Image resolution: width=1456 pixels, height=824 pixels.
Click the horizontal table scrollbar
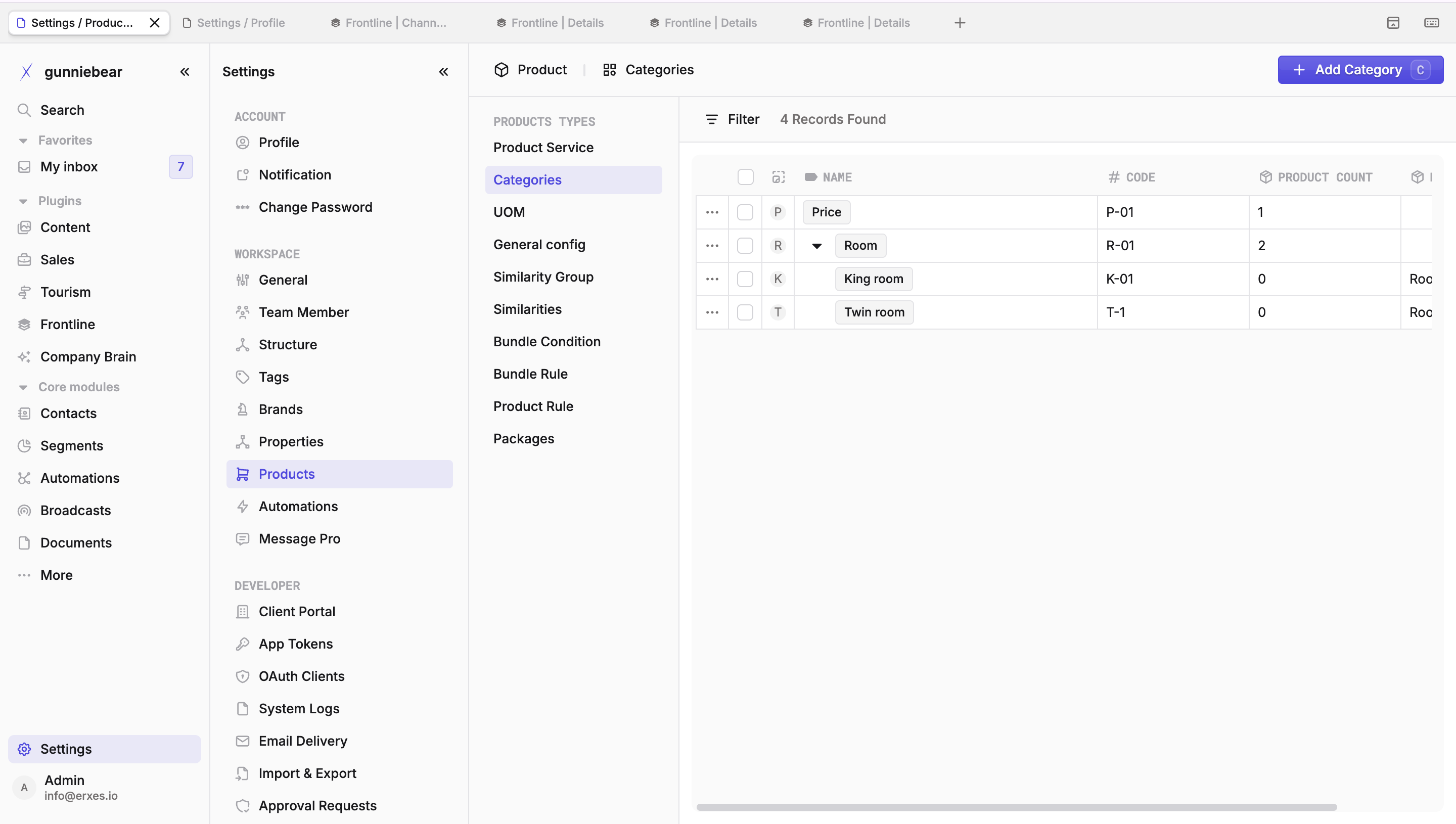[x=1016, y=807]
